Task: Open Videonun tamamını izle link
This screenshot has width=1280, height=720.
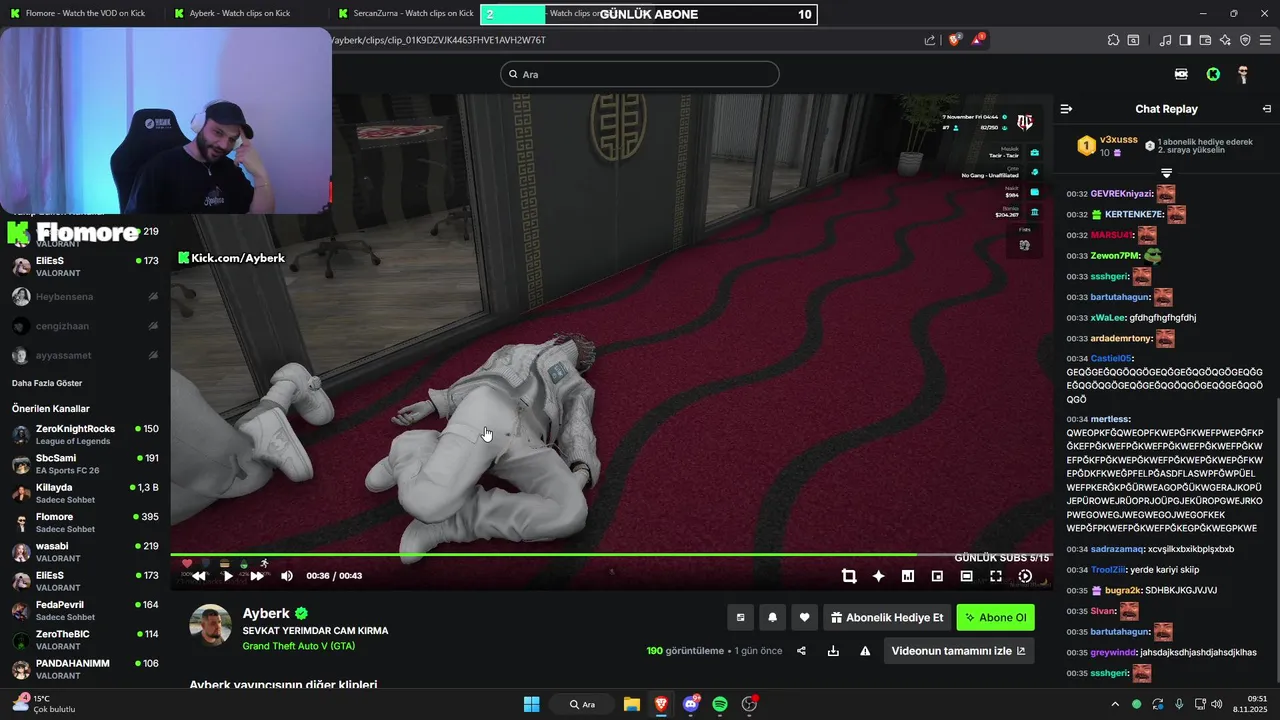Action: click(958, 651)
